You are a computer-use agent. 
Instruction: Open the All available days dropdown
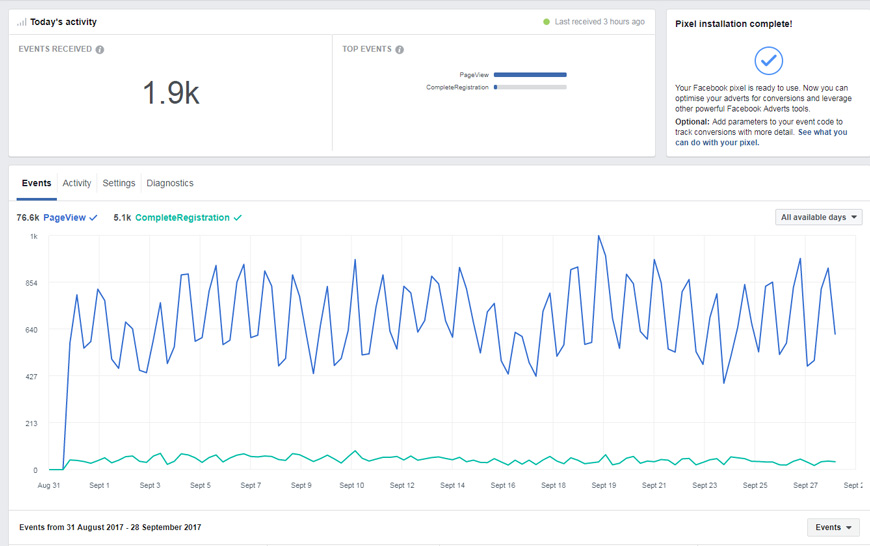[818, 217]
